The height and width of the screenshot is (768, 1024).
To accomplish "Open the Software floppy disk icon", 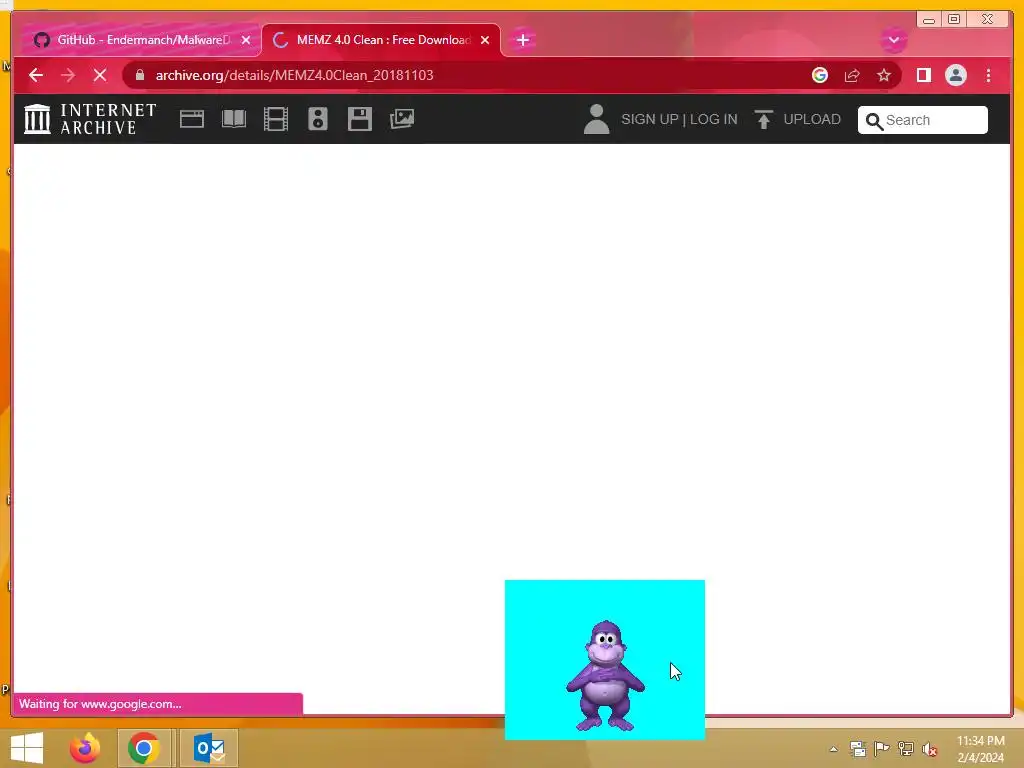I will (360, 119).
